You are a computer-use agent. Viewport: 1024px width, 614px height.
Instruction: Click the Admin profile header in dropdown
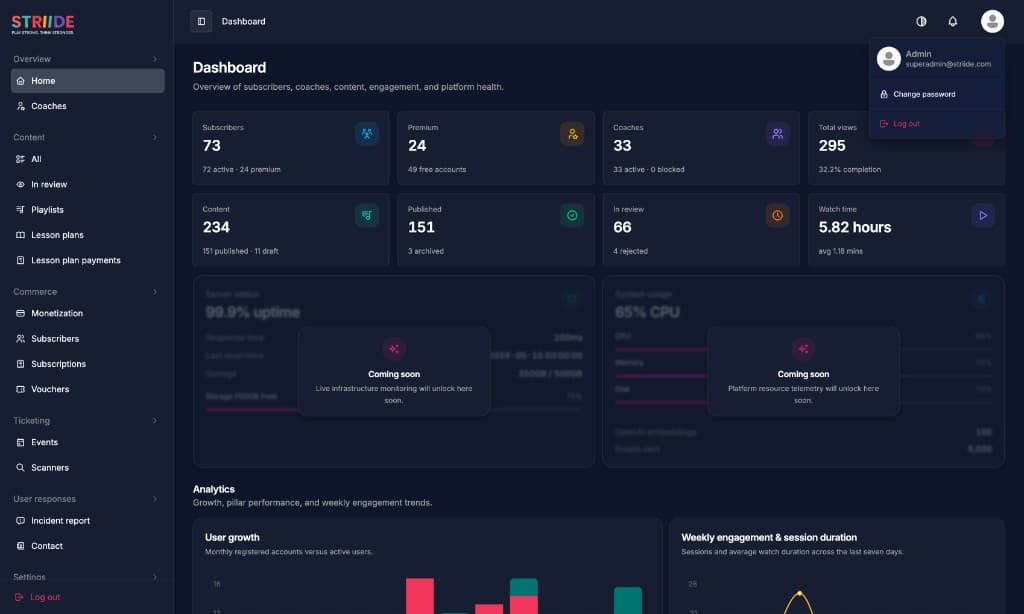pos(936,59)
